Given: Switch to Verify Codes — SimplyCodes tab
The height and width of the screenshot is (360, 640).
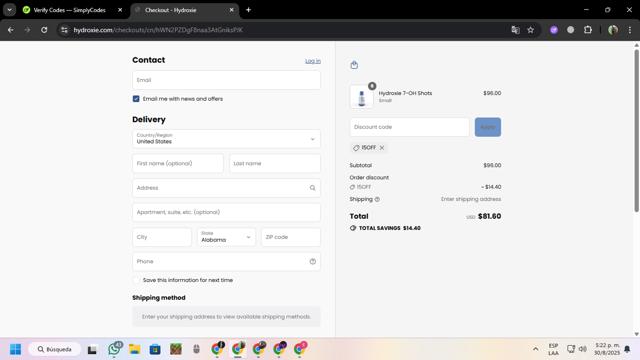Looking at the screenshot, I should coord(69,10).
